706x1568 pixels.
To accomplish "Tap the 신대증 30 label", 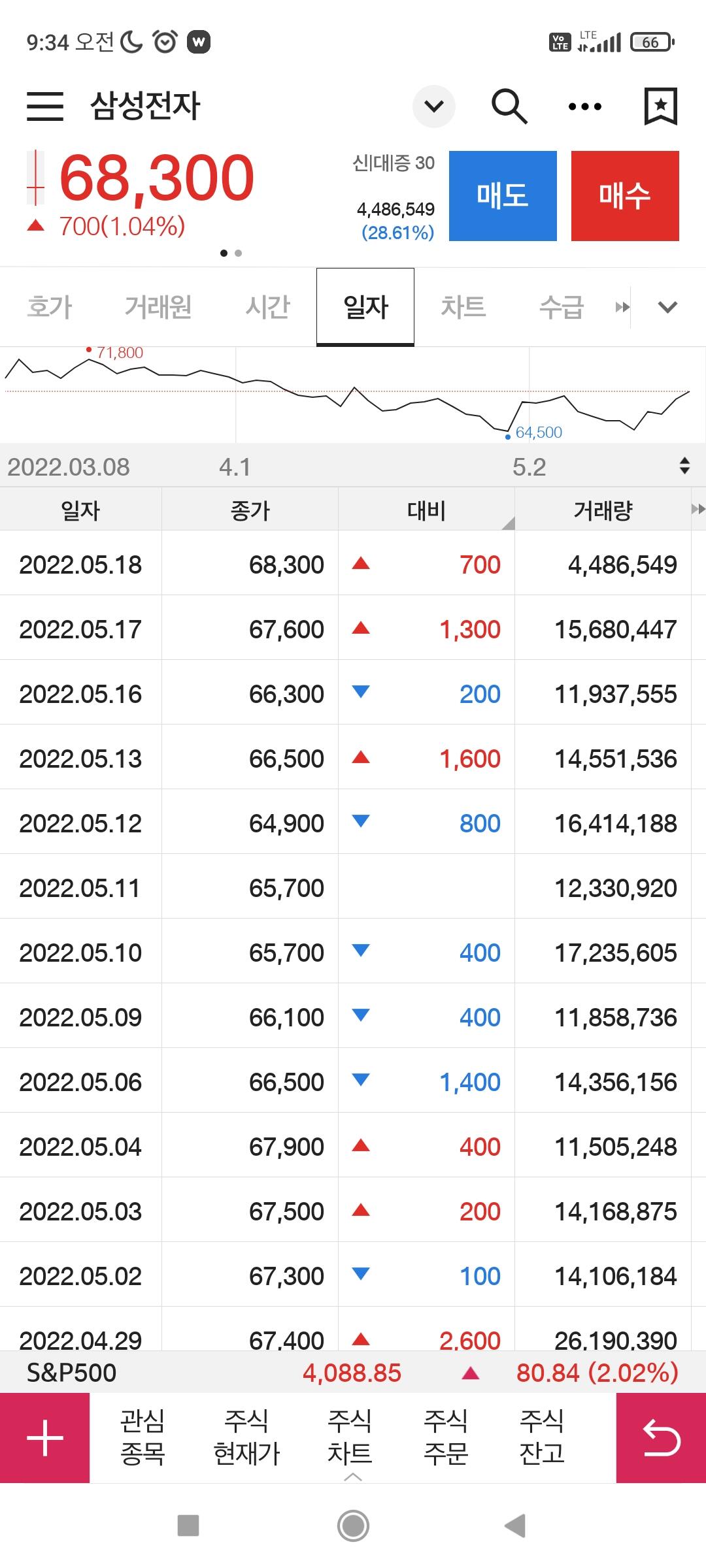I will pyautogui.click(x=394, y=163).
